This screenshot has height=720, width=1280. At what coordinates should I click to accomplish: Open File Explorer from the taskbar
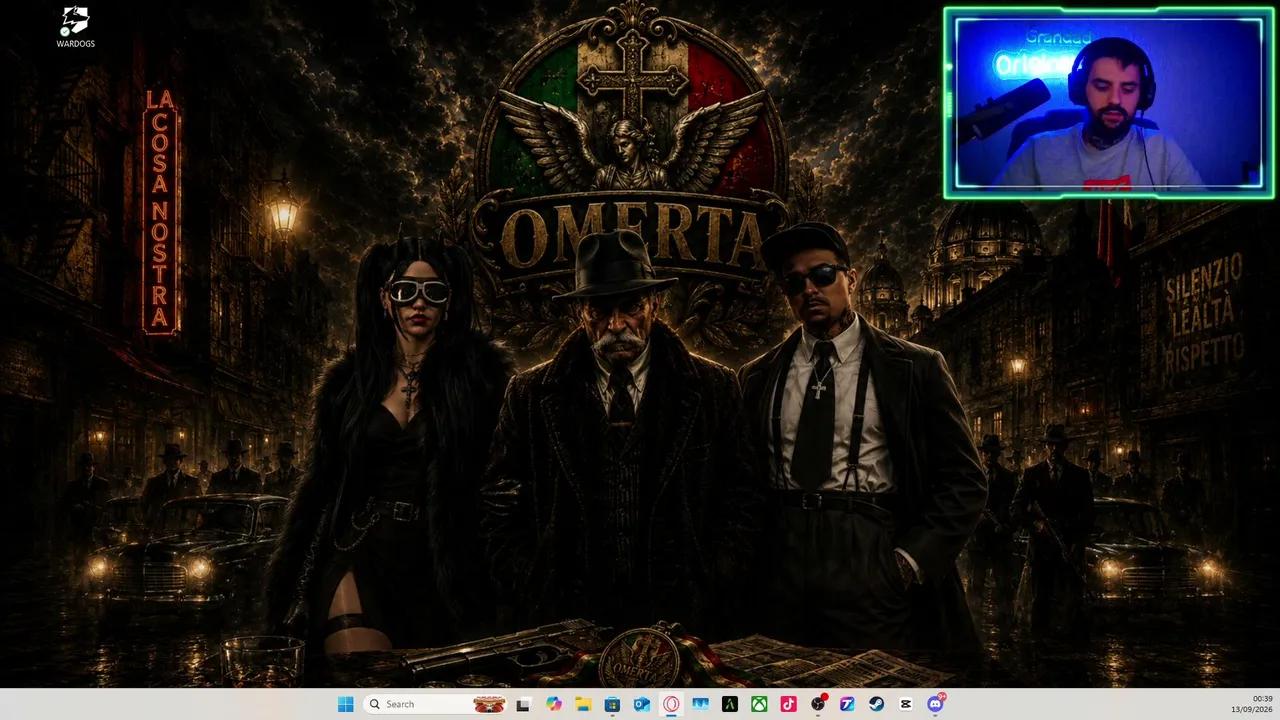(x=582, y=704)
